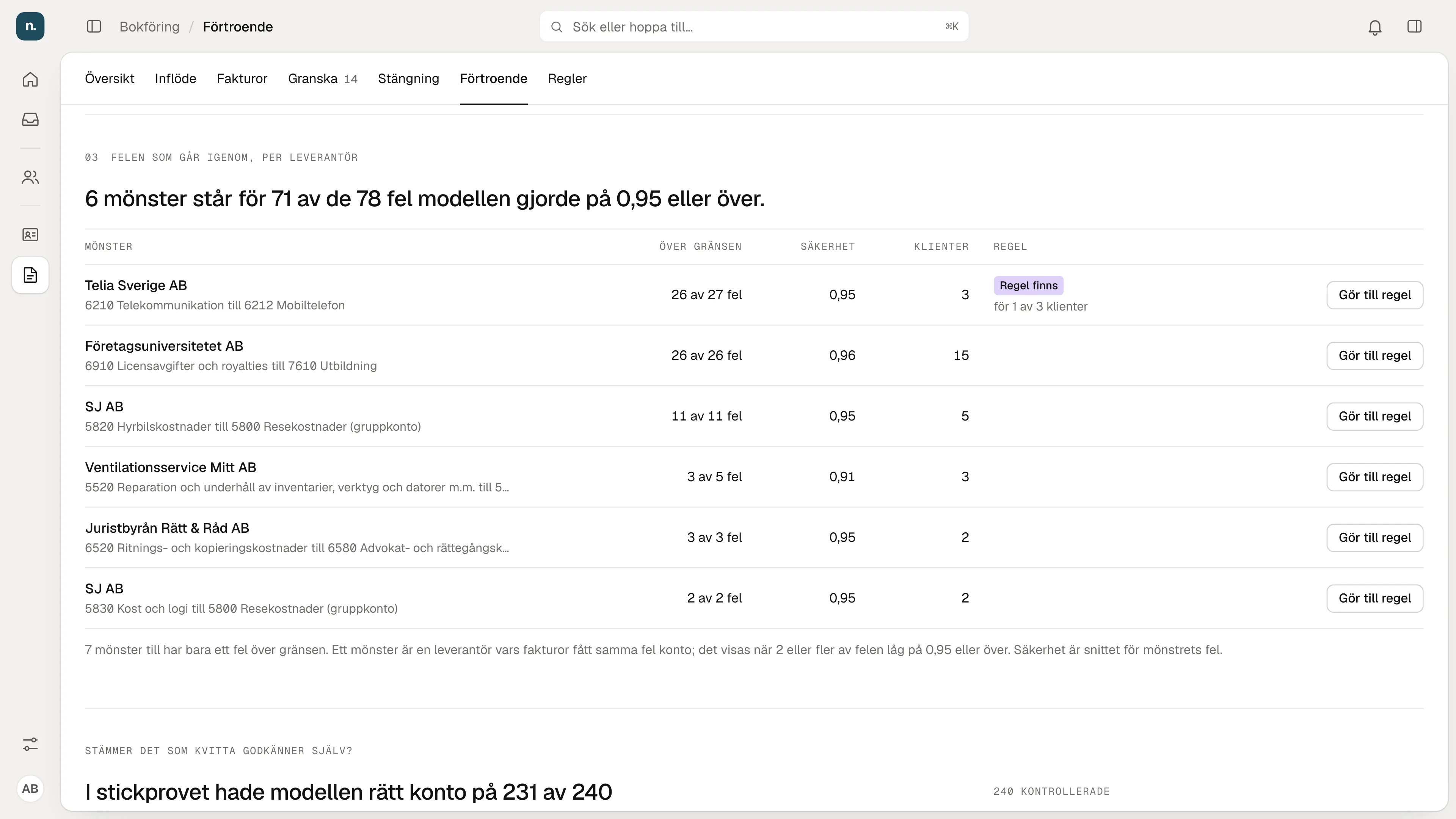Select the Förtroende tab

[493, 78]
